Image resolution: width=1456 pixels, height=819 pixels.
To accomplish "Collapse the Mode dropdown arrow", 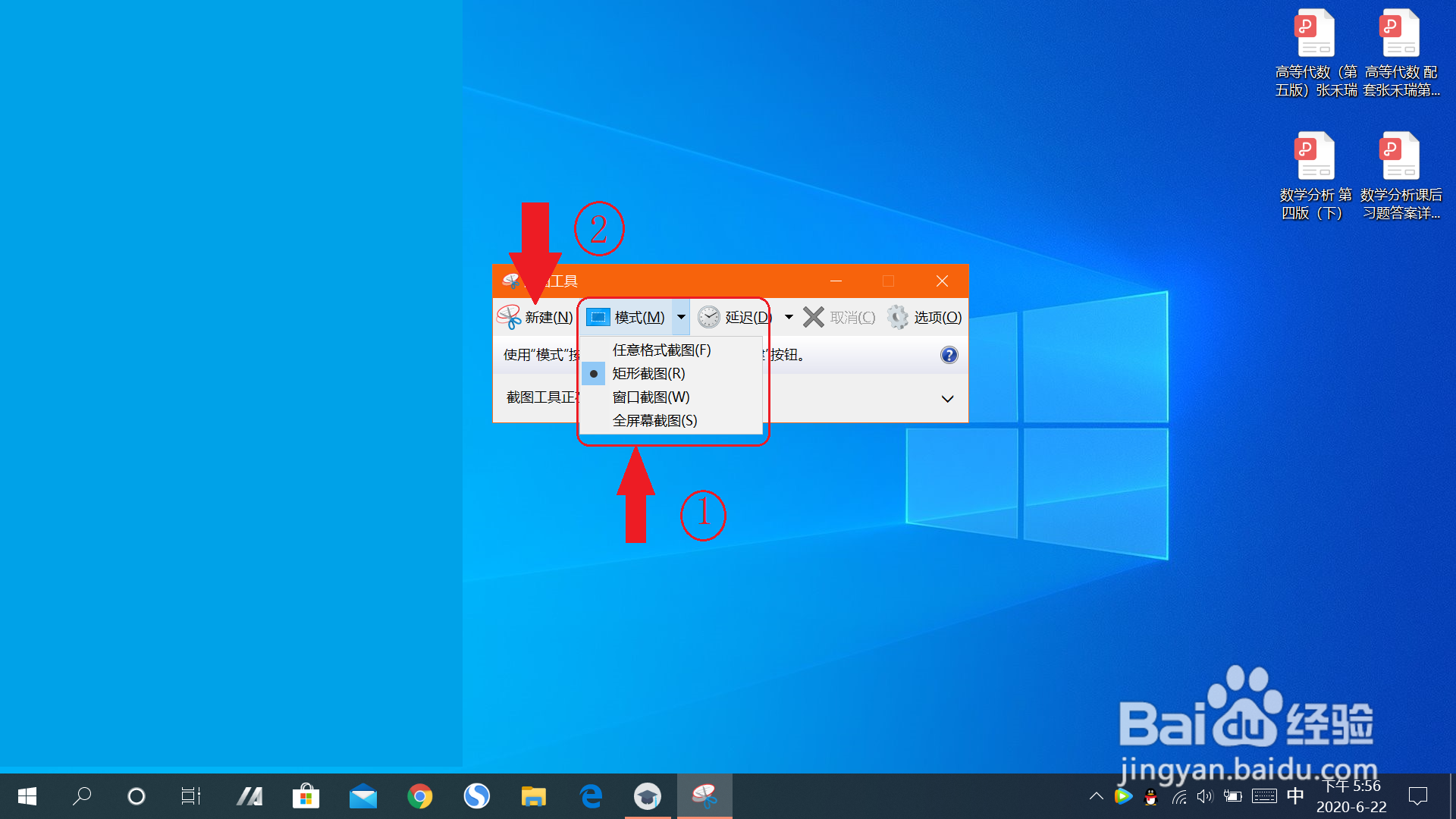I will click(x=681, y=317).
